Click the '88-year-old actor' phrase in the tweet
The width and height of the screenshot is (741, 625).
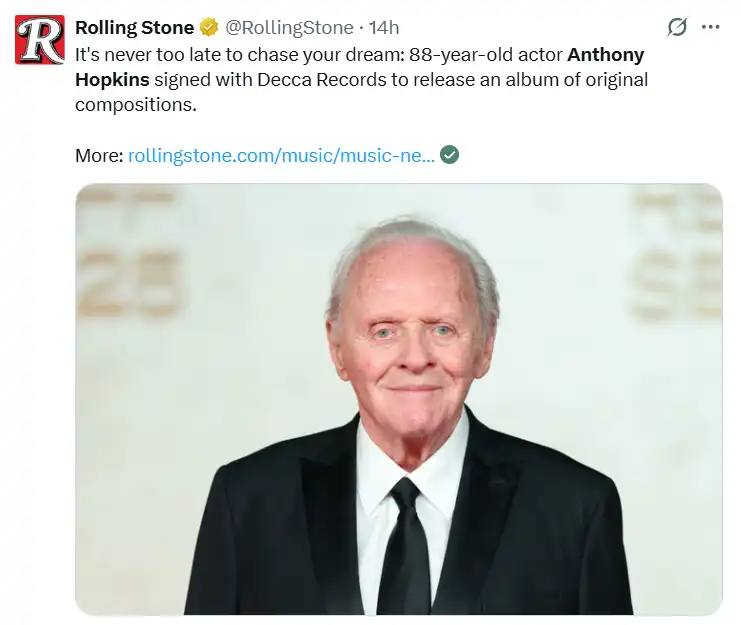click(486, 55)
